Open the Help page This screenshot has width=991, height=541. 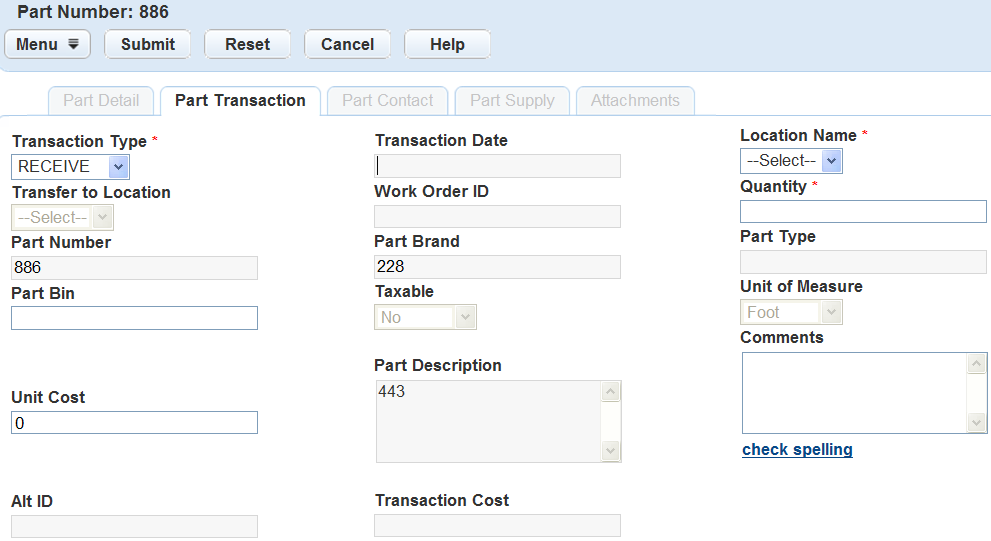tap(447, 44)
